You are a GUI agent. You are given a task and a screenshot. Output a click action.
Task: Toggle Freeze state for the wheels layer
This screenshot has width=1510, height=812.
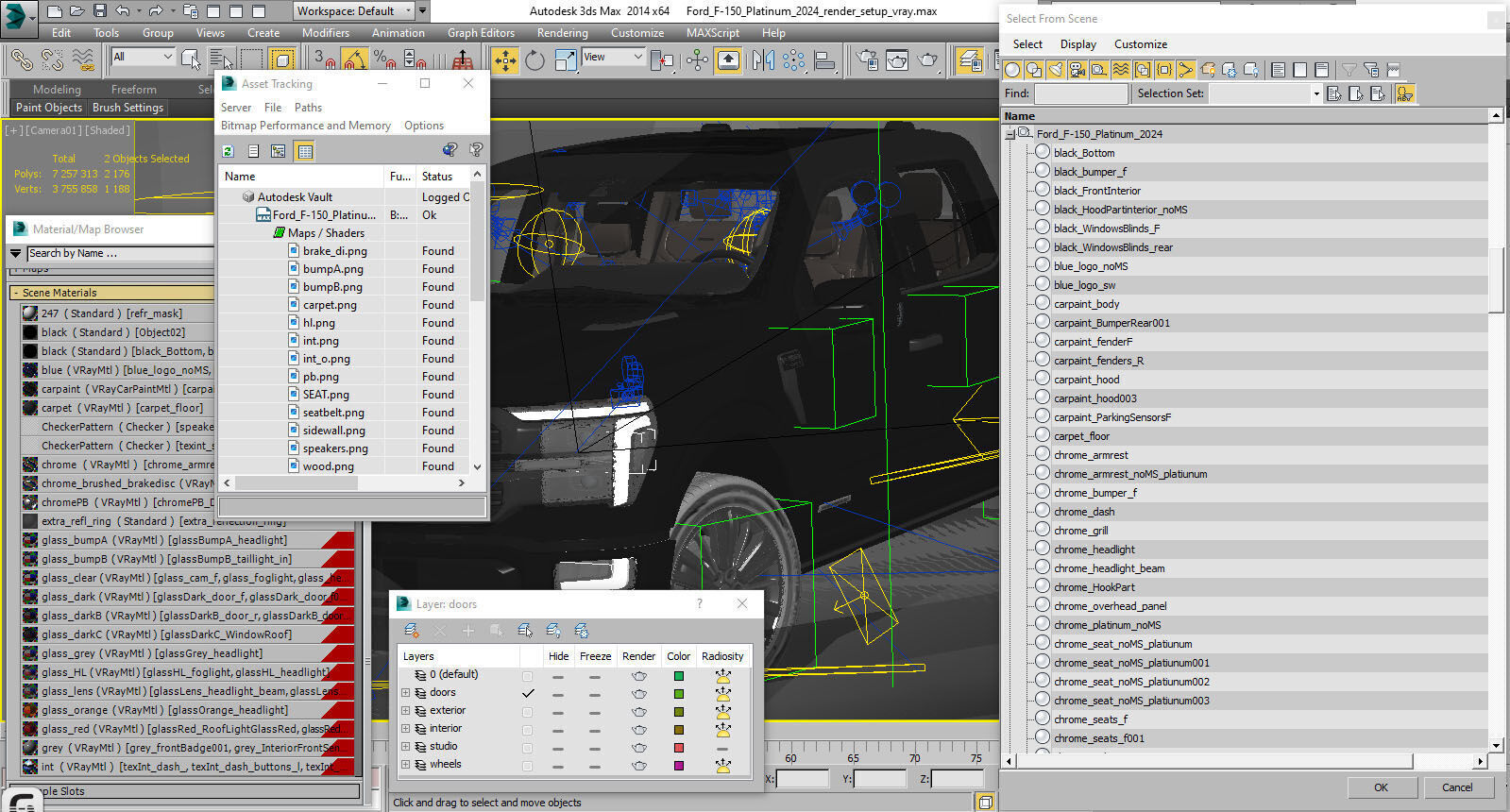[594, 766]
